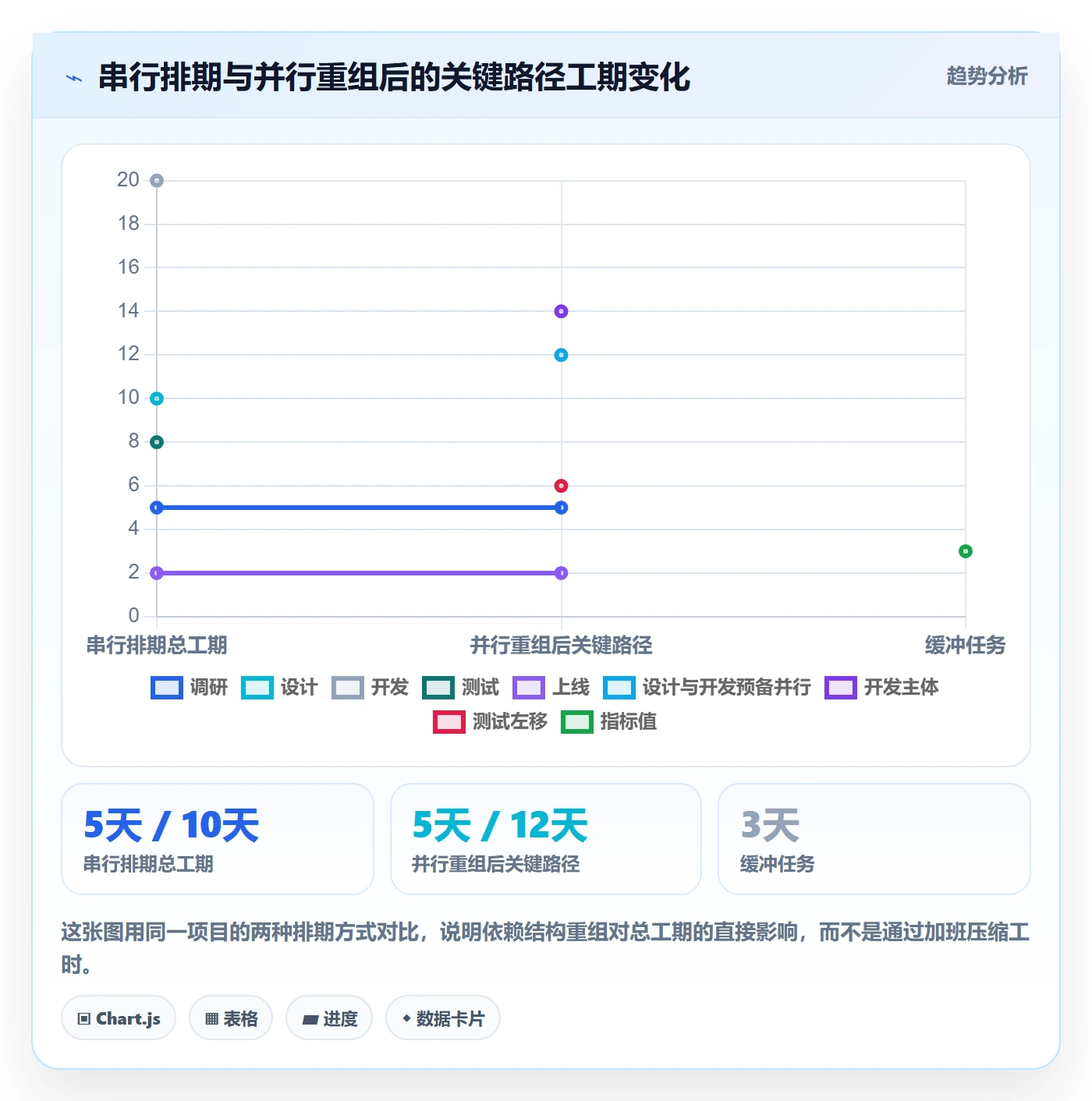Click the dark teal data point at value 8
1092x1101 pixels.
click(157, 442)
